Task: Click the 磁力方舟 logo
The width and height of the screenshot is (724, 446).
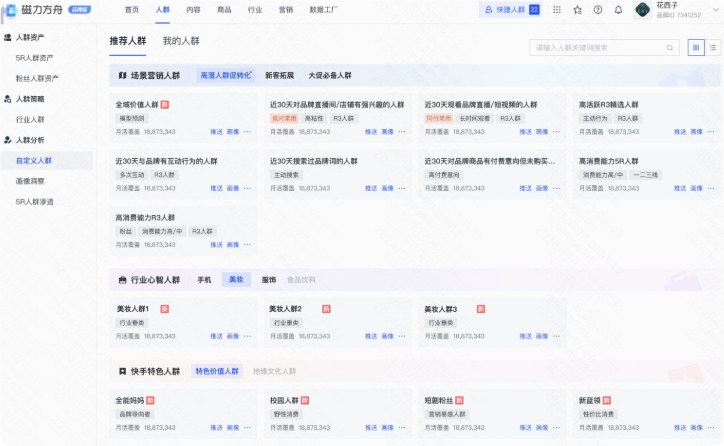Action: click(x=33, y=10)
